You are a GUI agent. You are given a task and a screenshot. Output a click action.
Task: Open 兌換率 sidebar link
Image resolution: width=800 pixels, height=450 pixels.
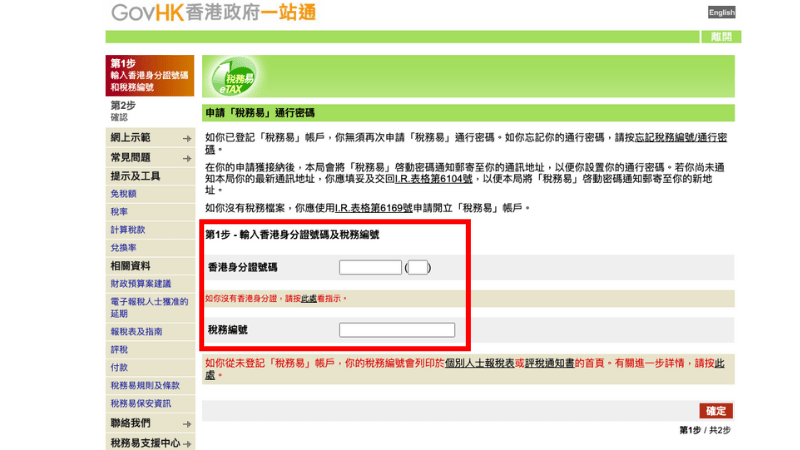123,247
